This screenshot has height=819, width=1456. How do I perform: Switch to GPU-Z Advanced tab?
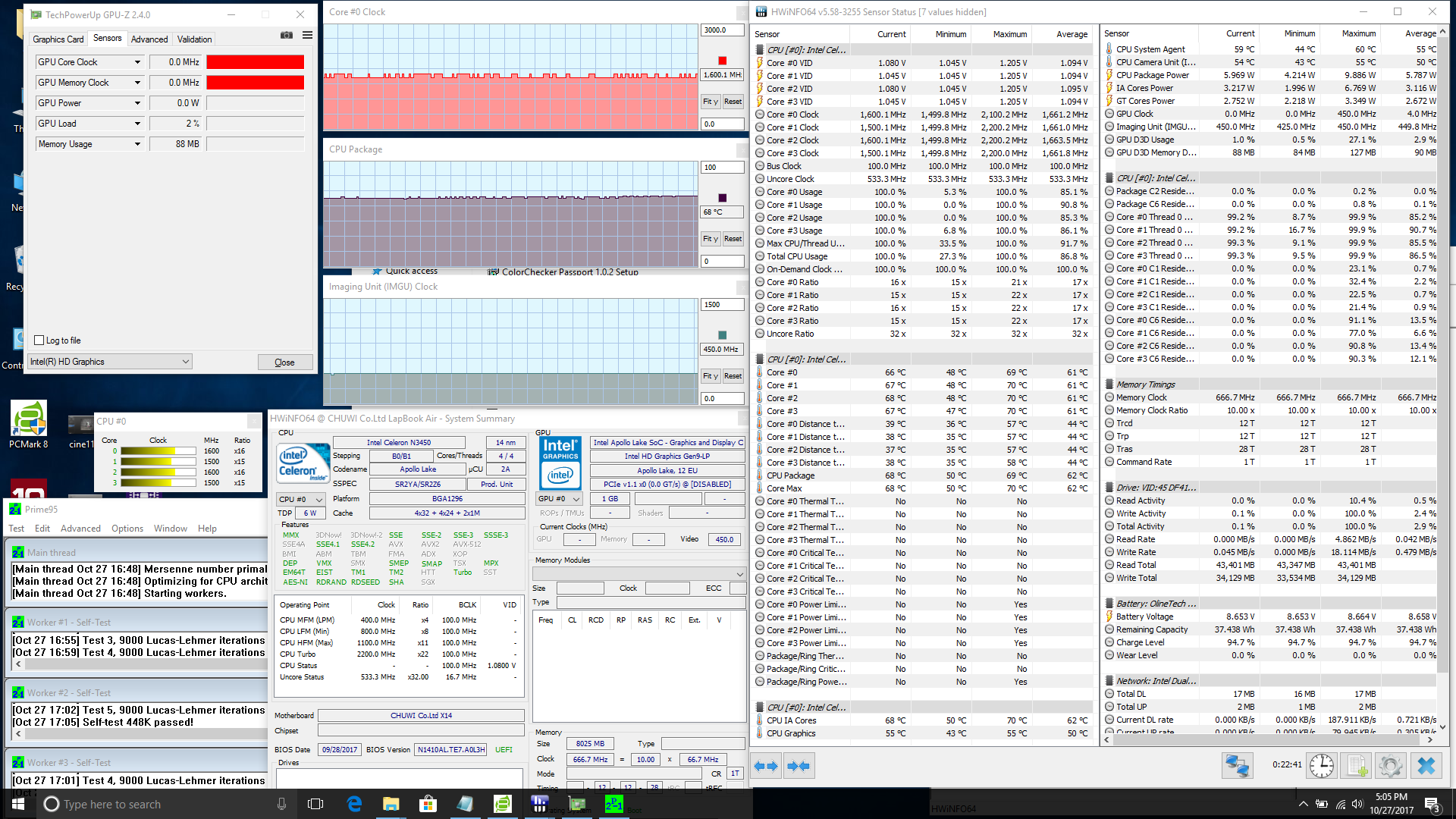pos(149,39)
